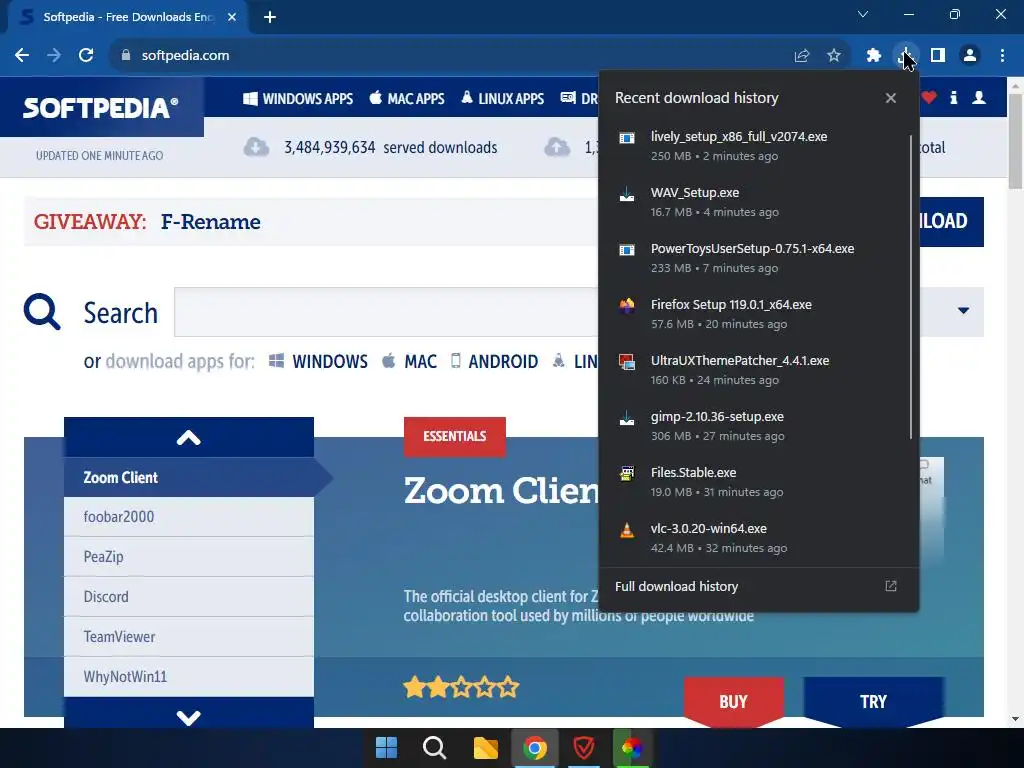The width and height of the screenshot is (1024, 768).
Task: Click the browser forward arrow
Action: (x=54, y=56)
